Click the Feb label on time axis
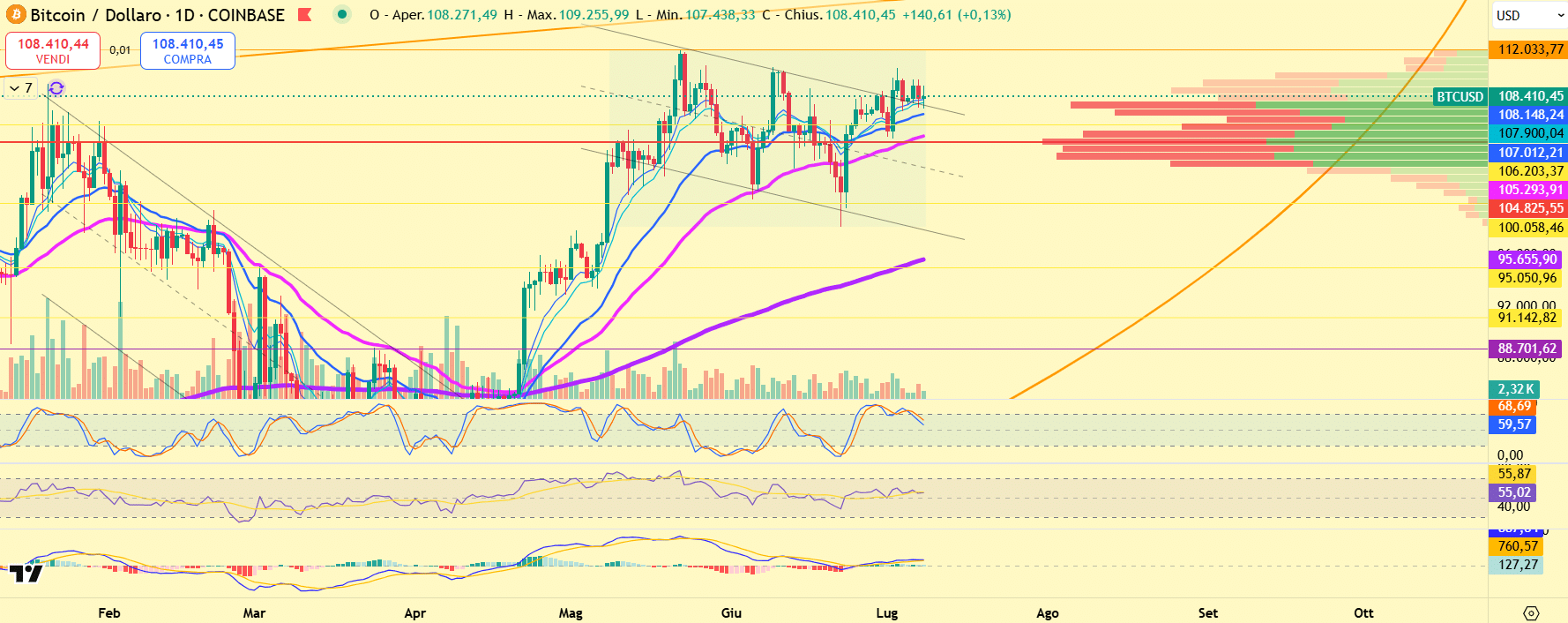Image resolution: width=1568 pixels, height=623 pixels. click(109, 612)
